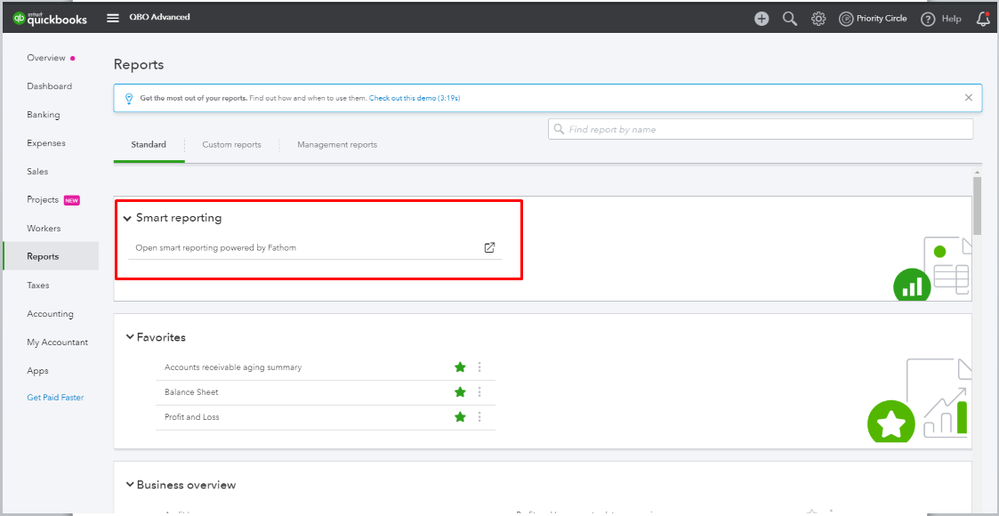Collapse the Favorites section
Screen dimensions: 999x516
tap(130, 338)
